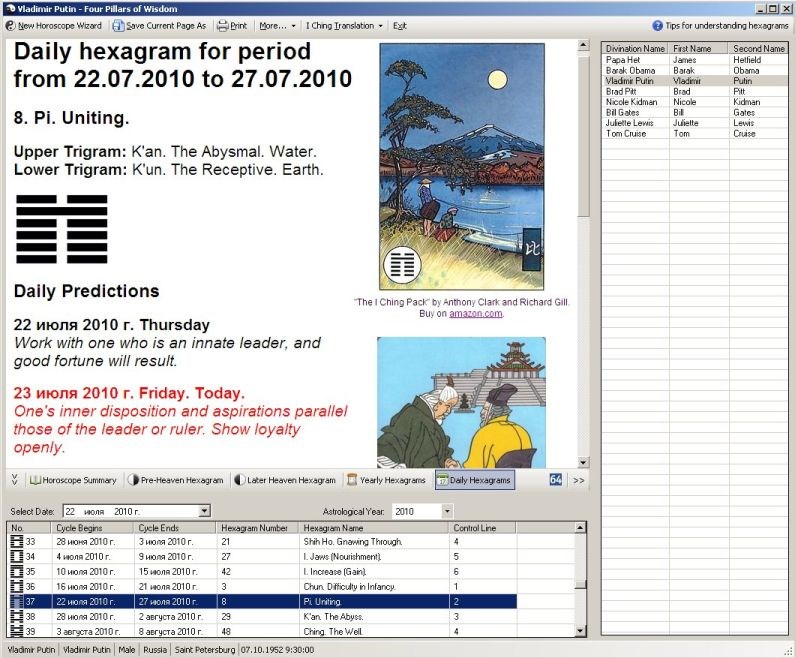Select Brad Pitt in divination list
This screenshot has width=796, height=658.
click(x=694, y=91)
